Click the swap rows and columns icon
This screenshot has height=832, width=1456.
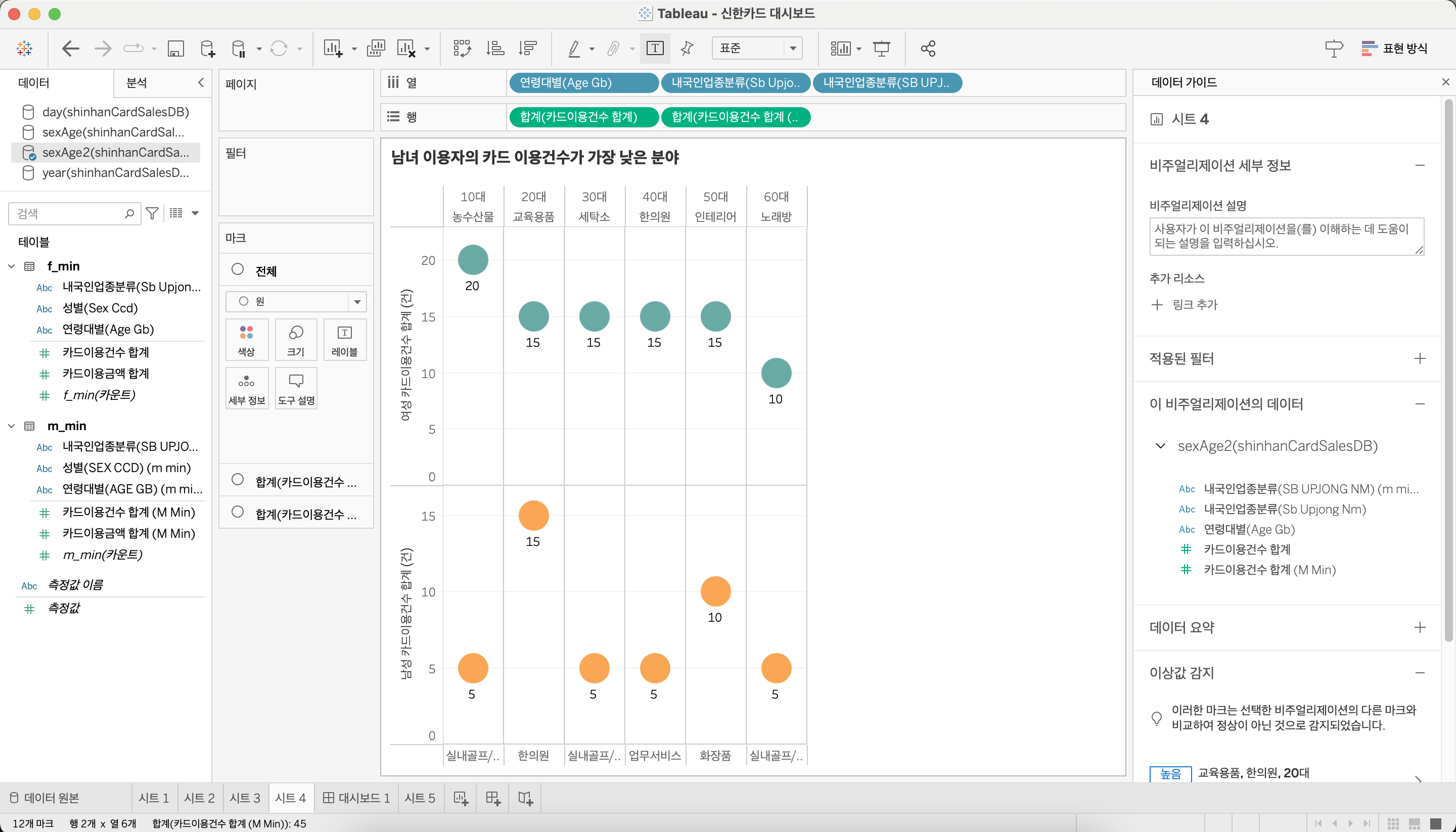coord(462,49)
